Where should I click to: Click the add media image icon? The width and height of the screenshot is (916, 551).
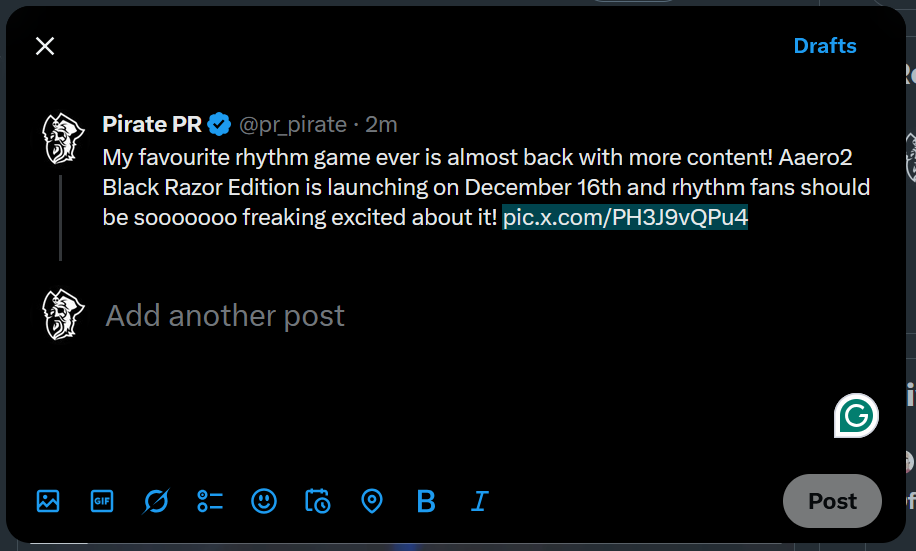(x=48, y=501)
